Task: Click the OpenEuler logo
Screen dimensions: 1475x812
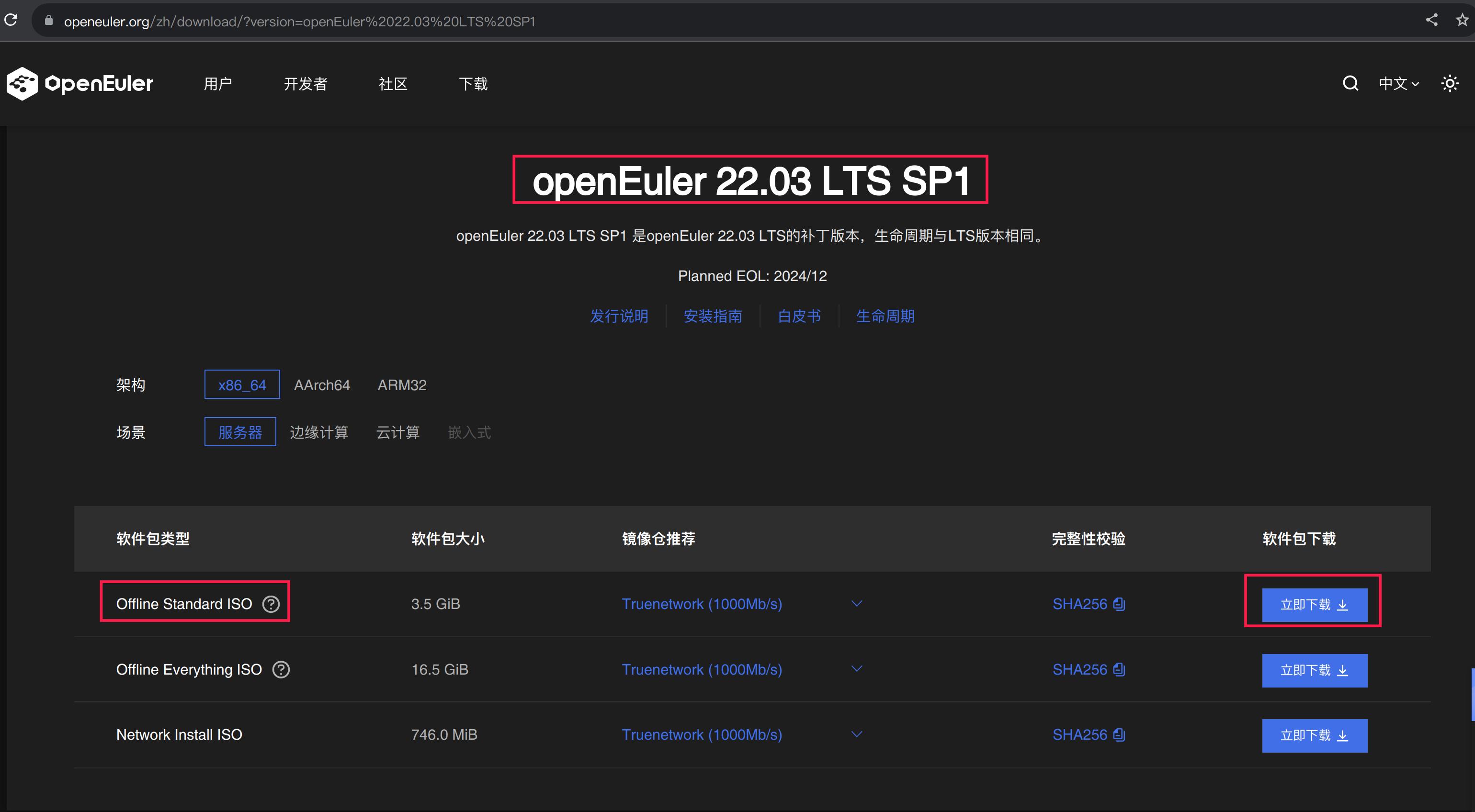Action: pyautogui.click(x=79, y=84)
